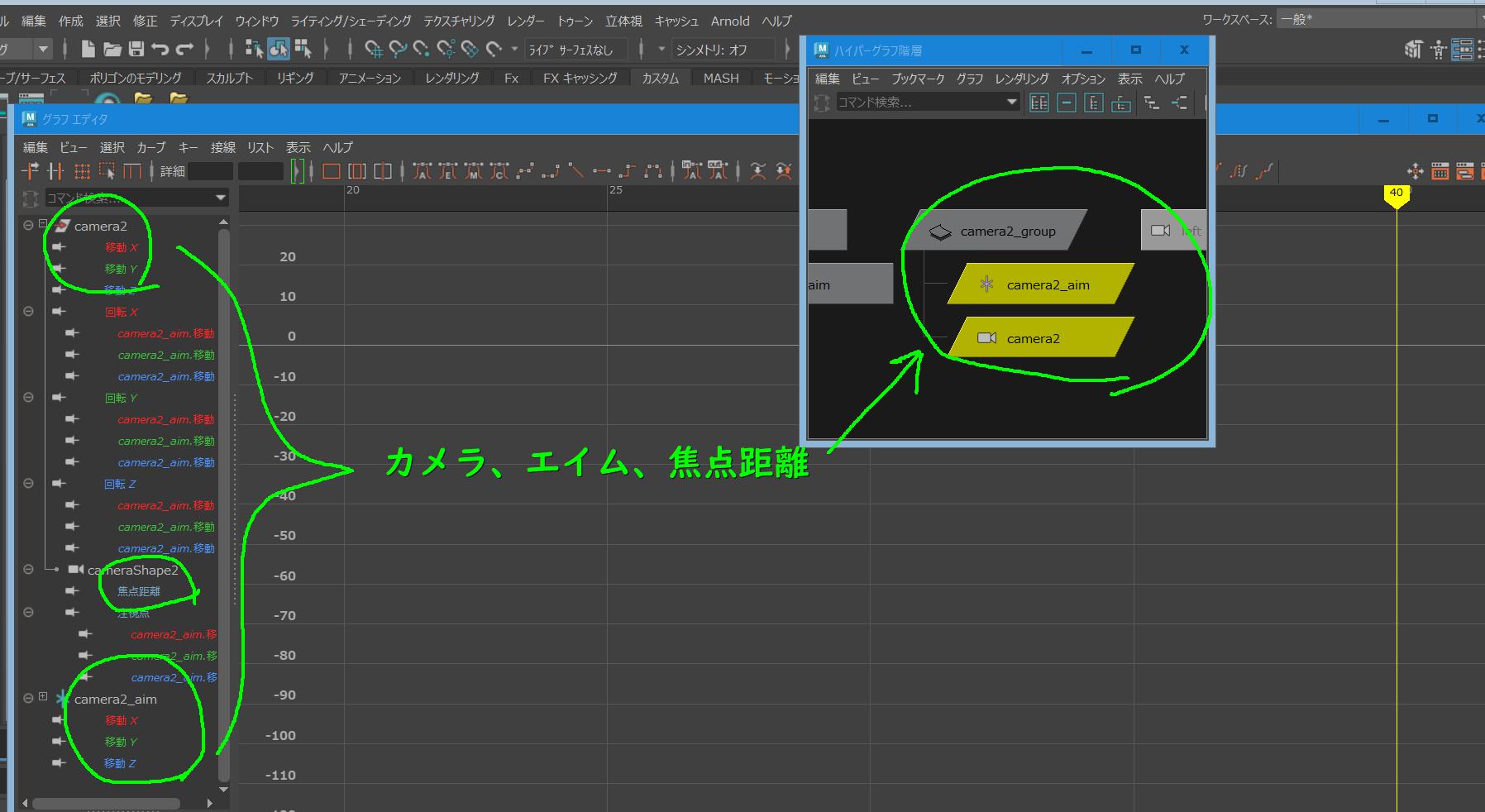Viewport: 1485px width, 812px height.
Task: Open Hypergraph command search dropdown arrow
Action: click(x=1011, y=103)
